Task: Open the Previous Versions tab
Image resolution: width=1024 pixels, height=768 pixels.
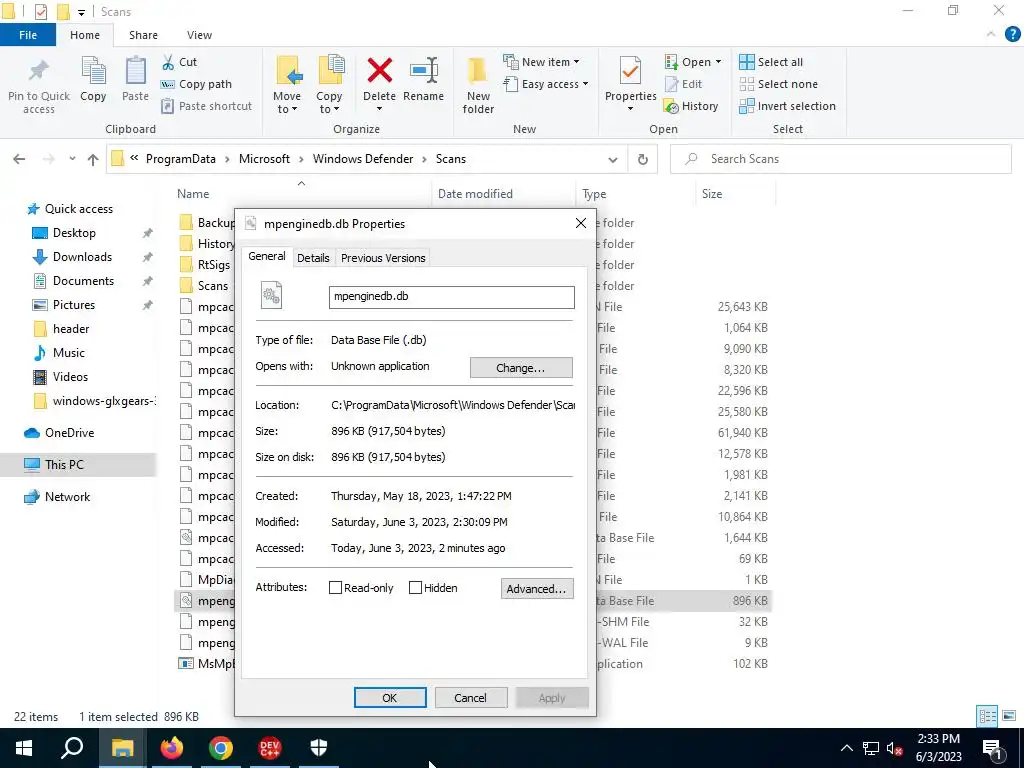Action: tap(383, 258)
